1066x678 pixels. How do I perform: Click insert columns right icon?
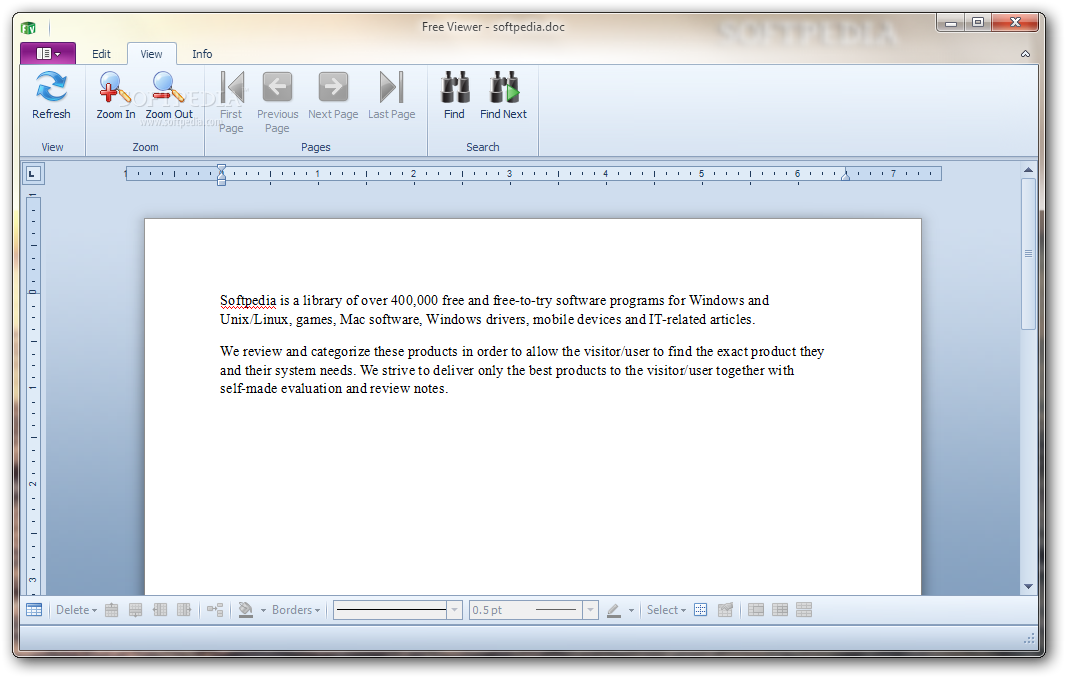click(184, 610)
